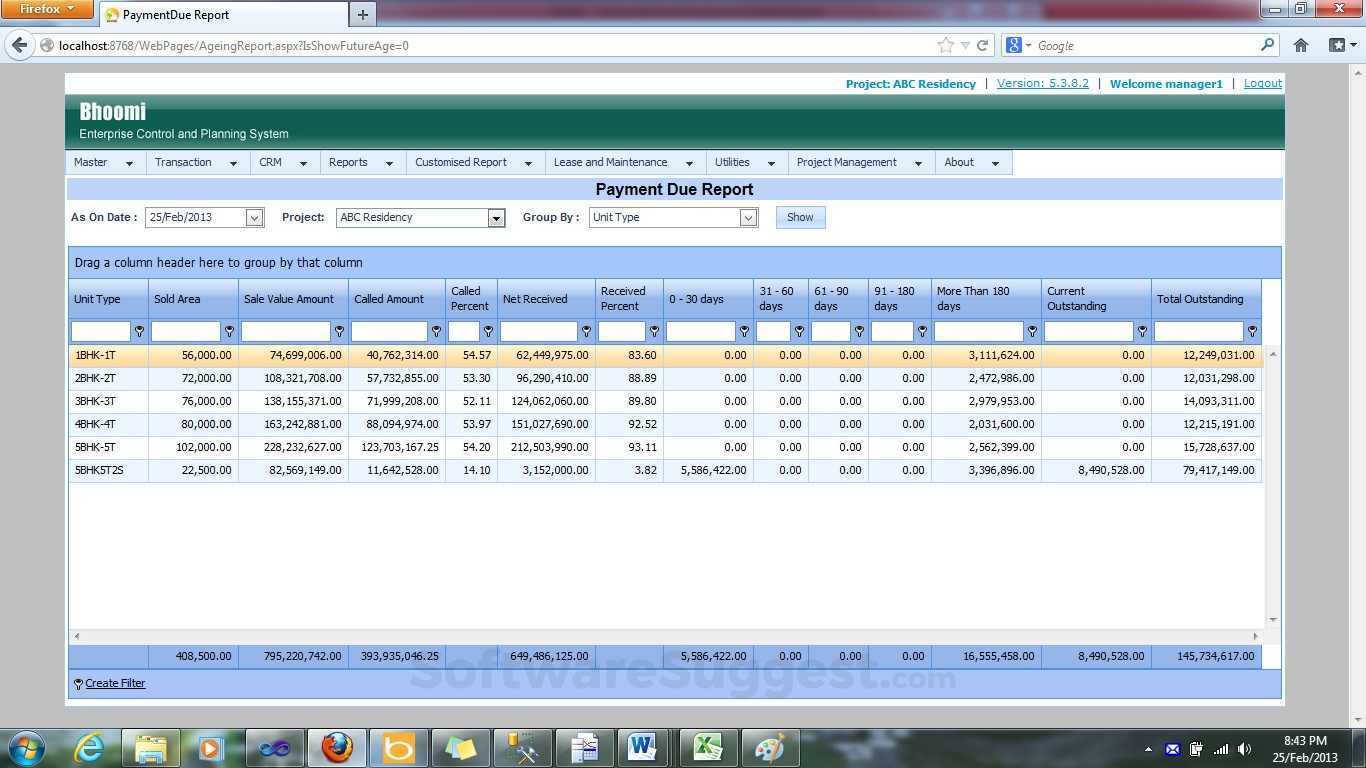The width and height of the screenshot is (1366, 768).
Task: Click filter icon for Received Percent column
Action: point(654,331)
